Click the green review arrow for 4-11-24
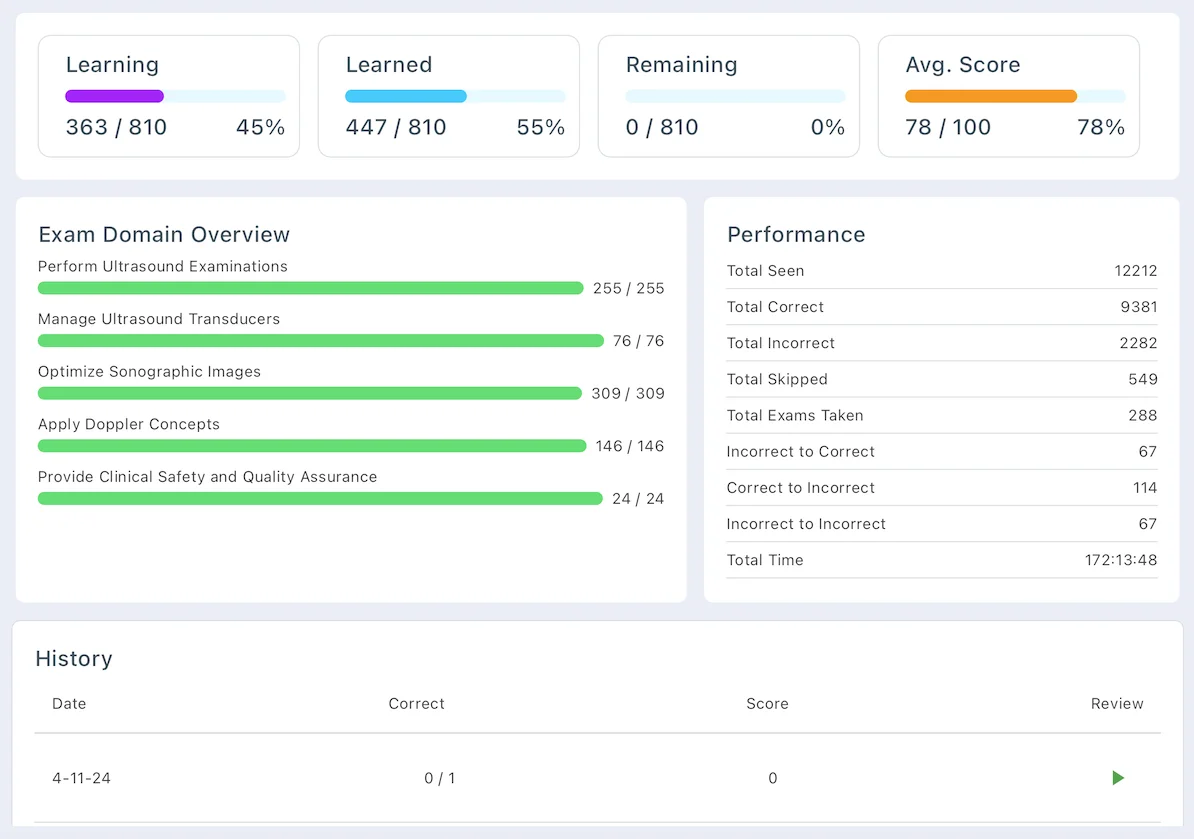 (x=1117, y=778)
